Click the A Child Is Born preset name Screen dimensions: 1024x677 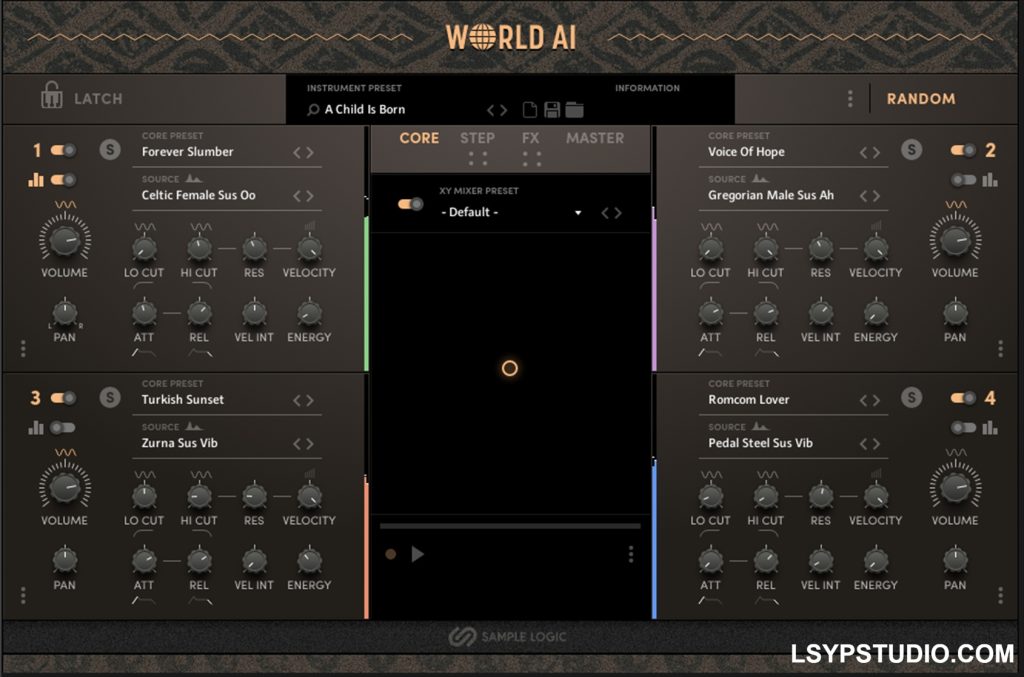pos(365,110)
